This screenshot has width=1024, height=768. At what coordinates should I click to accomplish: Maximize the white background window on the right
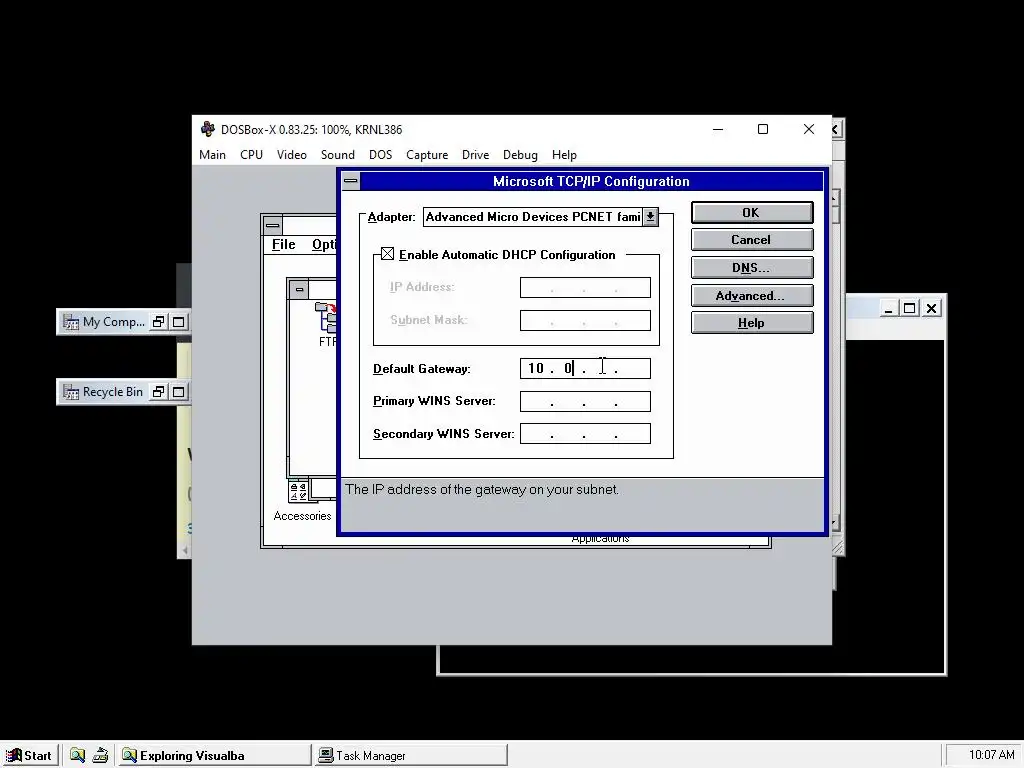pos(909,308)
